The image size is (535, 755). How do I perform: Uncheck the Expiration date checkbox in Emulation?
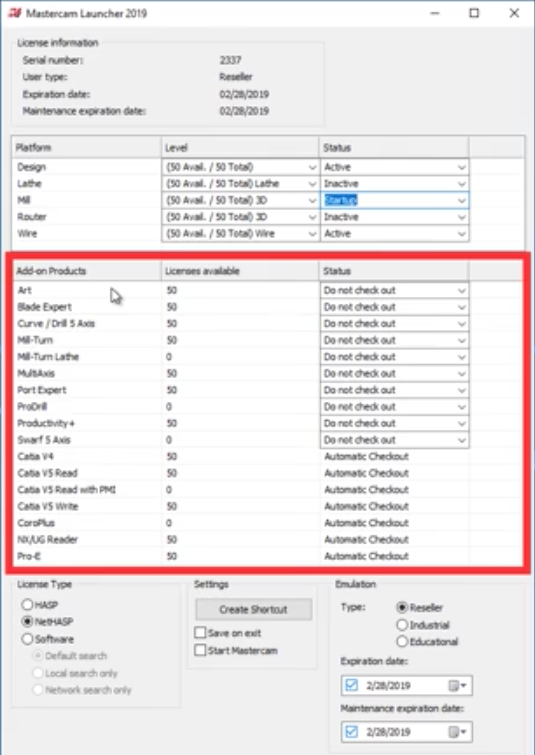point(352,685)
